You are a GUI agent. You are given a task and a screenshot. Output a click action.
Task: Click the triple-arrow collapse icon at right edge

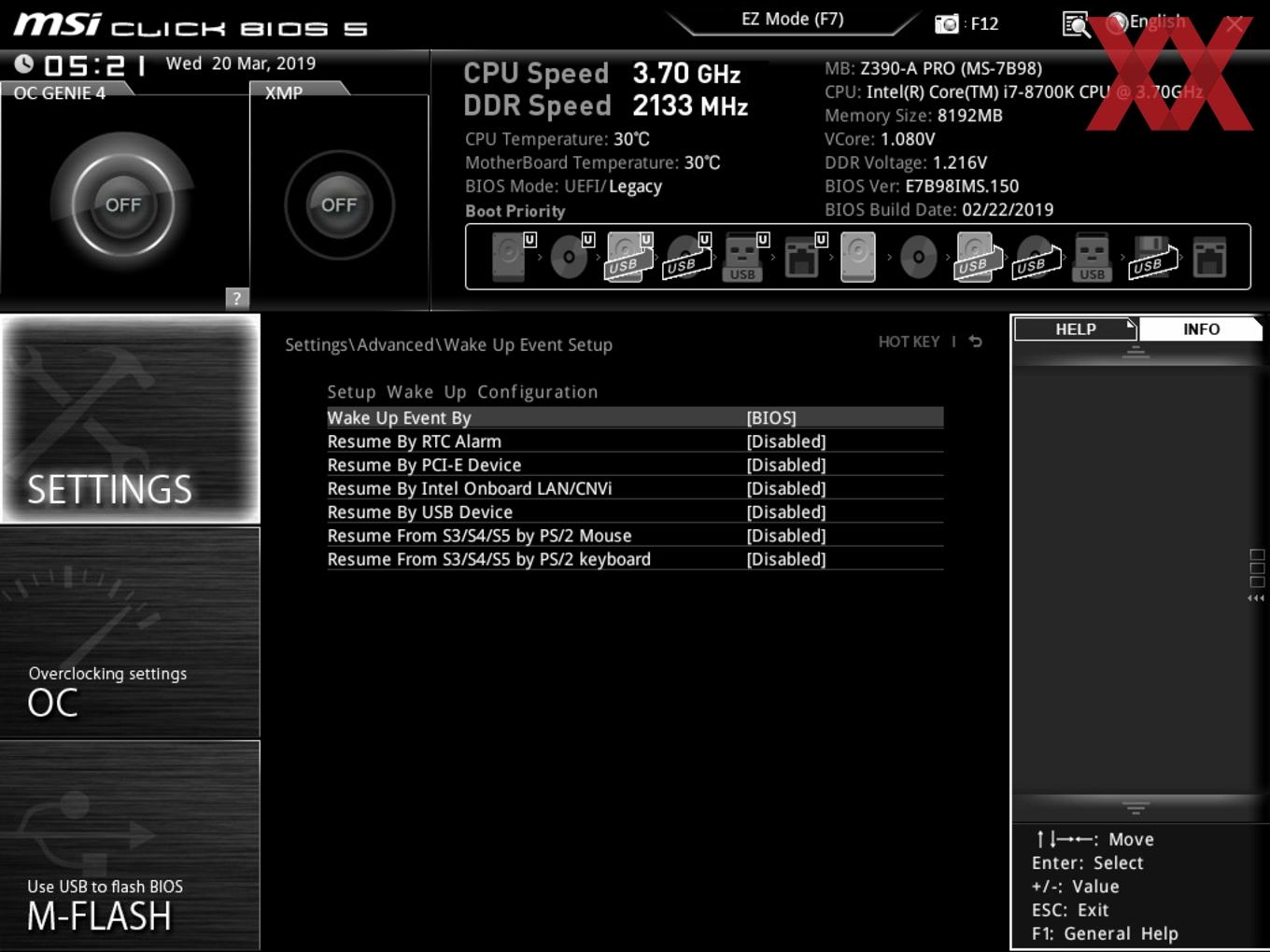(1256, 598)
